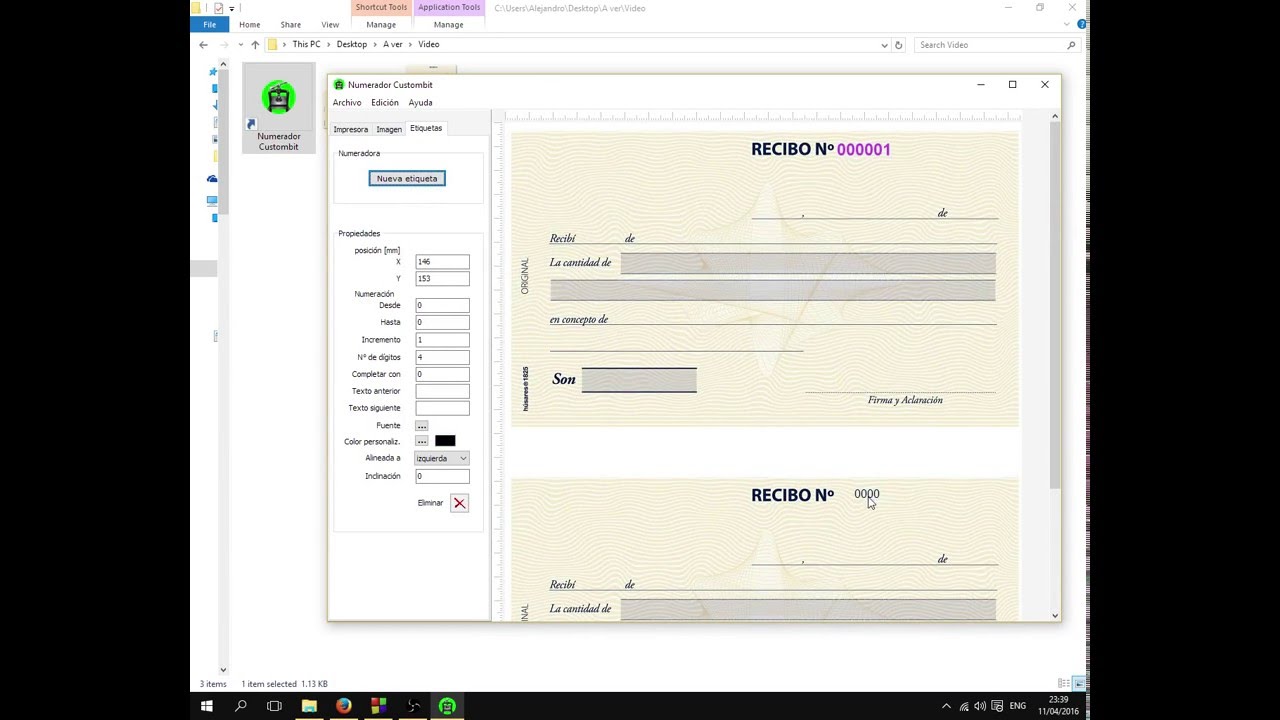This screenshot has width=1280, height=720.
Task: Select the 000001 number label on receipt
Action: pos(863,149)
